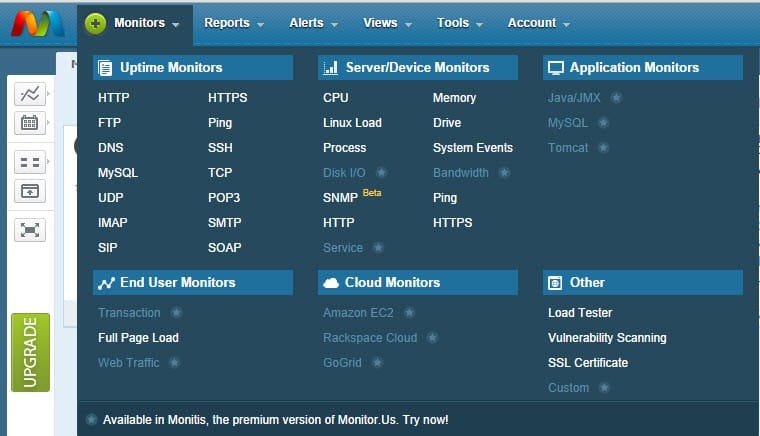Click the dashboard layout sidebar icon
Image resolution: width=760 pixels, height=436 pixels.
[x=30, y=162]
